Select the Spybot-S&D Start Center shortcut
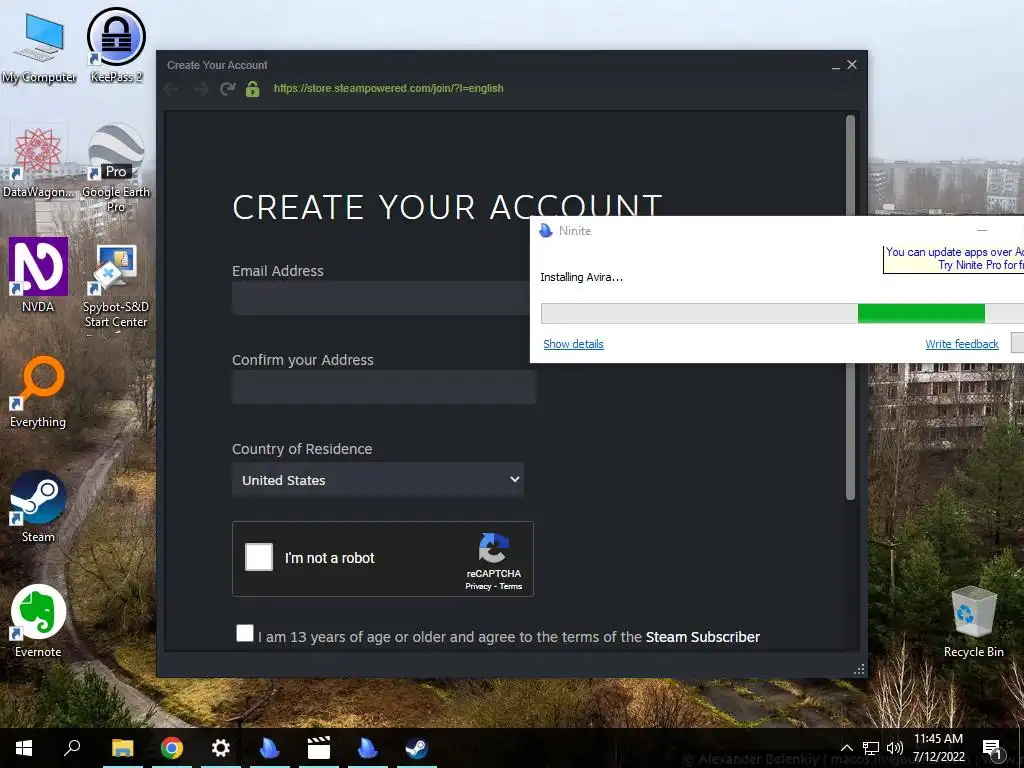Screen dimensions: 1024x768 (x=116, y=285)
